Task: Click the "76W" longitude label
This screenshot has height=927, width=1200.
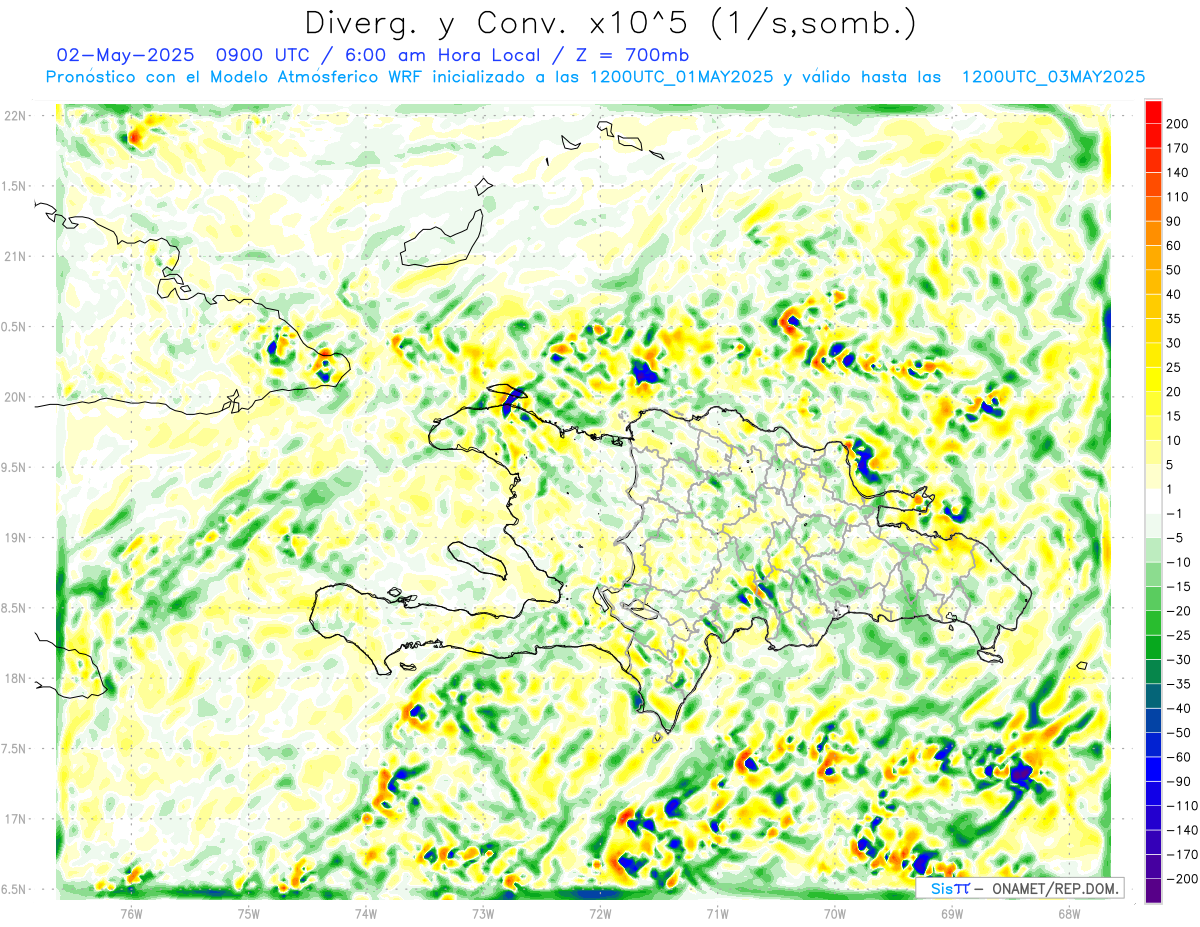Action: (x=131, y=913)
